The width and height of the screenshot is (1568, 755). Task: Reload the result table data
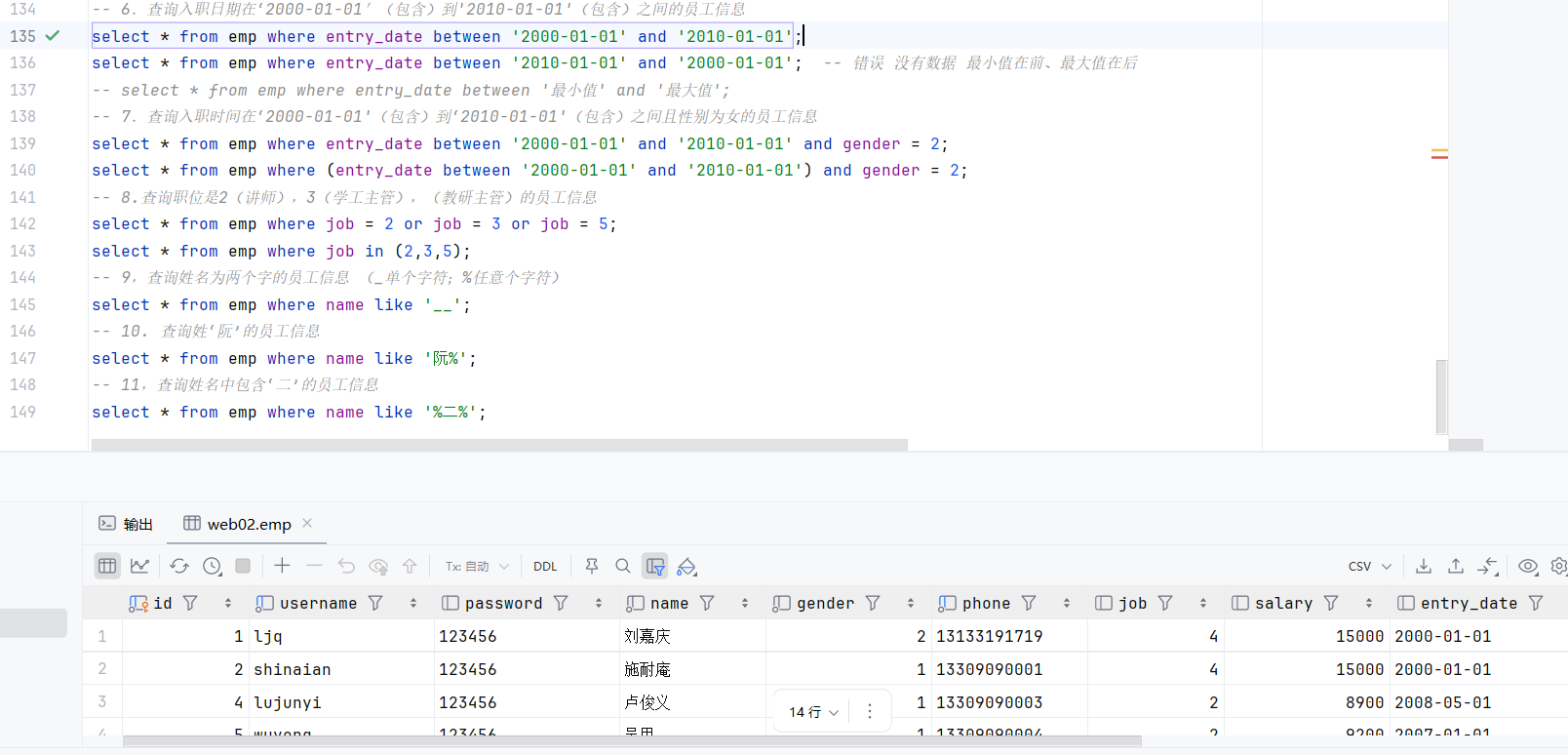tap(179, 566)
